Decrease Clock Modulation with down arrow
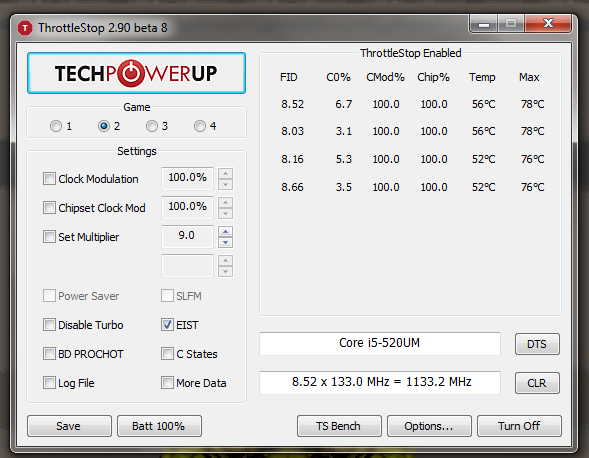Screen dimensions: 589x458 225,184
